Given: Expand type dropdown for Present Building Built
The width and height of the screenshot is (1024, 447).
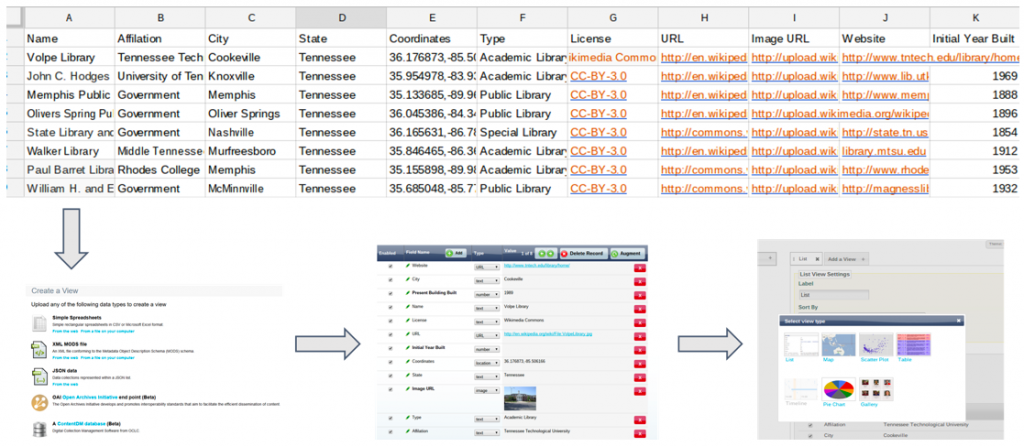Looking at the screenshot, I should [484, 293].
